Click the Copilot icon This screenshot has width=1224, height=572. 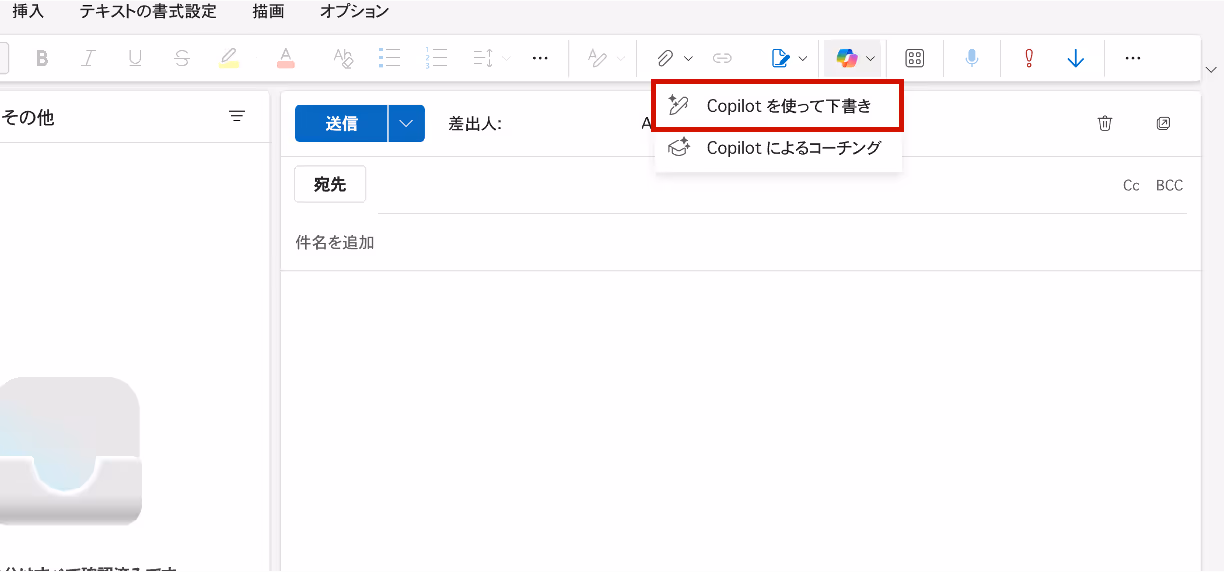[x=847, y=59]
